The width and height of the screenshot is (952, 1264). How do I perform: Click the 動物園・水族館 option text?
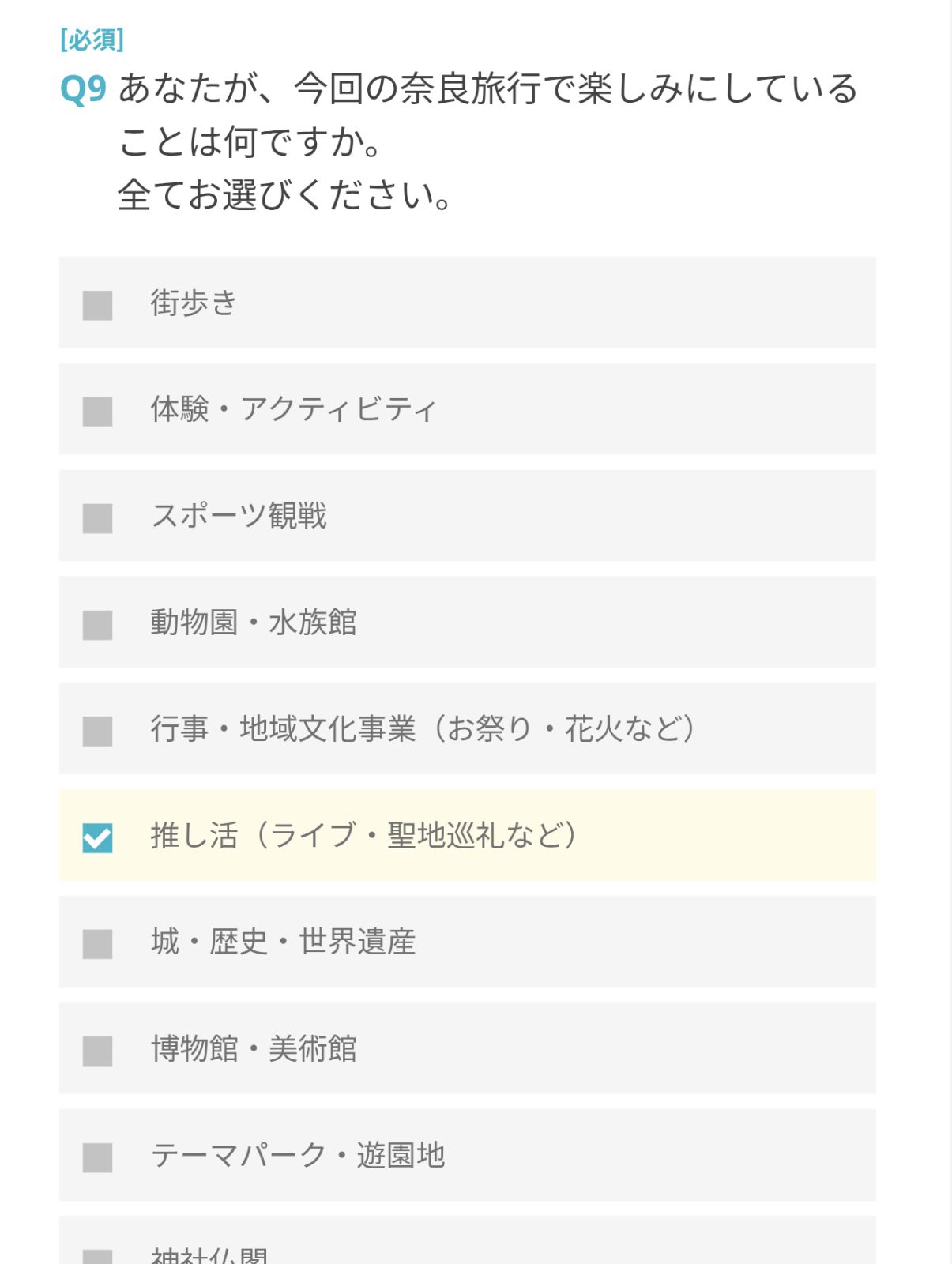253,623
